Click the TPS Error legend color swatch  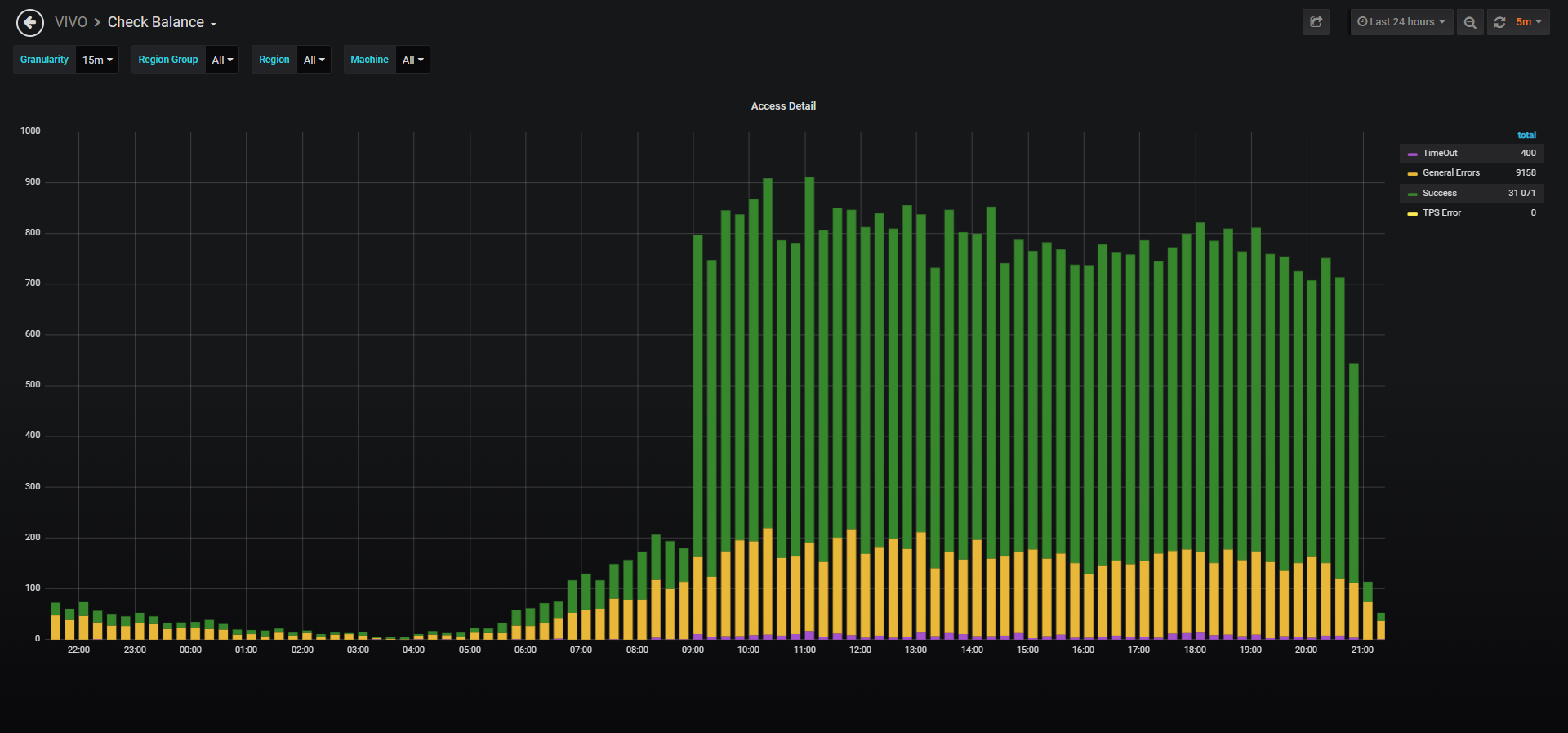pyautogui.click(x=1412, y=213)
